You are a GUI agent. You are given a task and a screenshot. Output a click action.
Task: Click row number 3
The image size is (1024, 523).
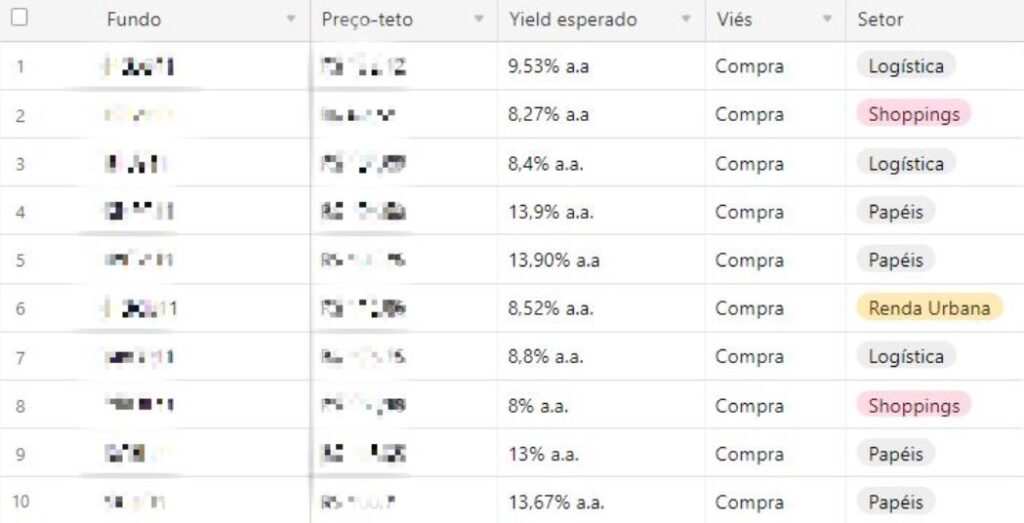(20, 163)
